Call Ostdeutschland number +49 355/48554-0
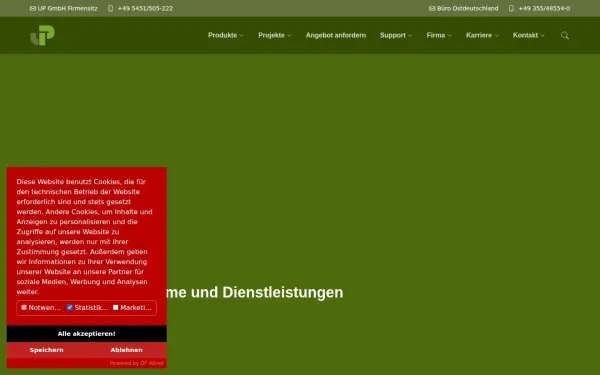 tap(544, 8)
